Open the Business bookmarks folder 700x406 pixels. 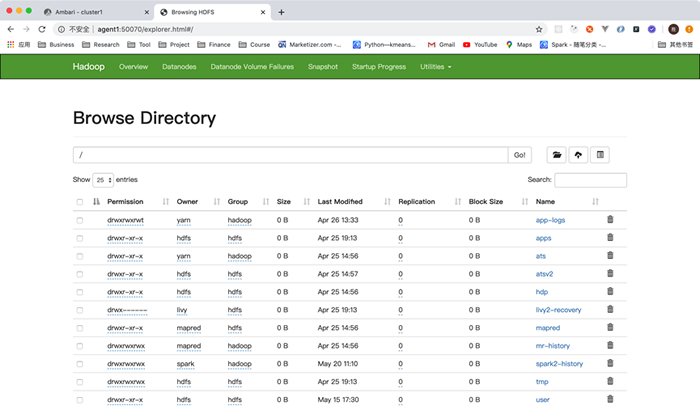click(x=56, y=45)
